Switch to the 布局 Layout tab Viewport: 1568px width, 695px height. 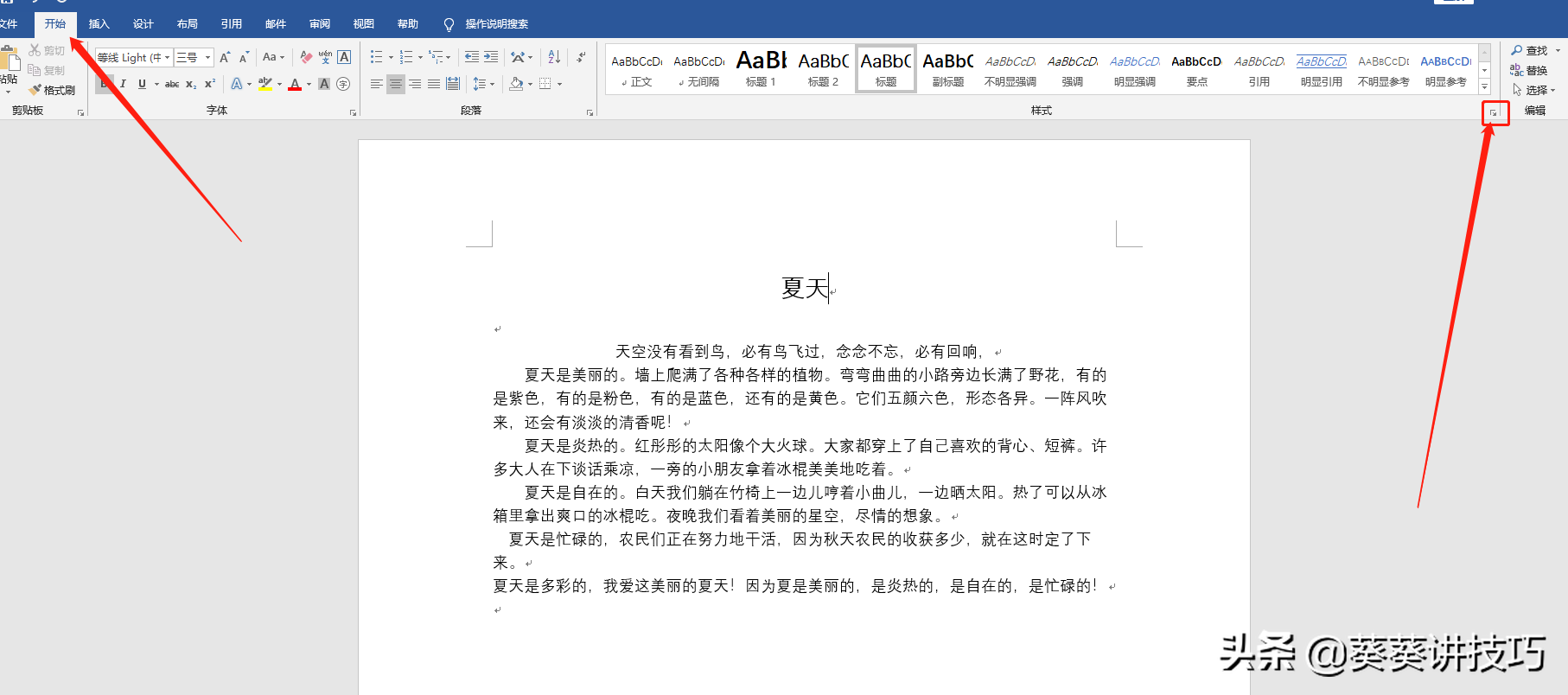[188, 24]
